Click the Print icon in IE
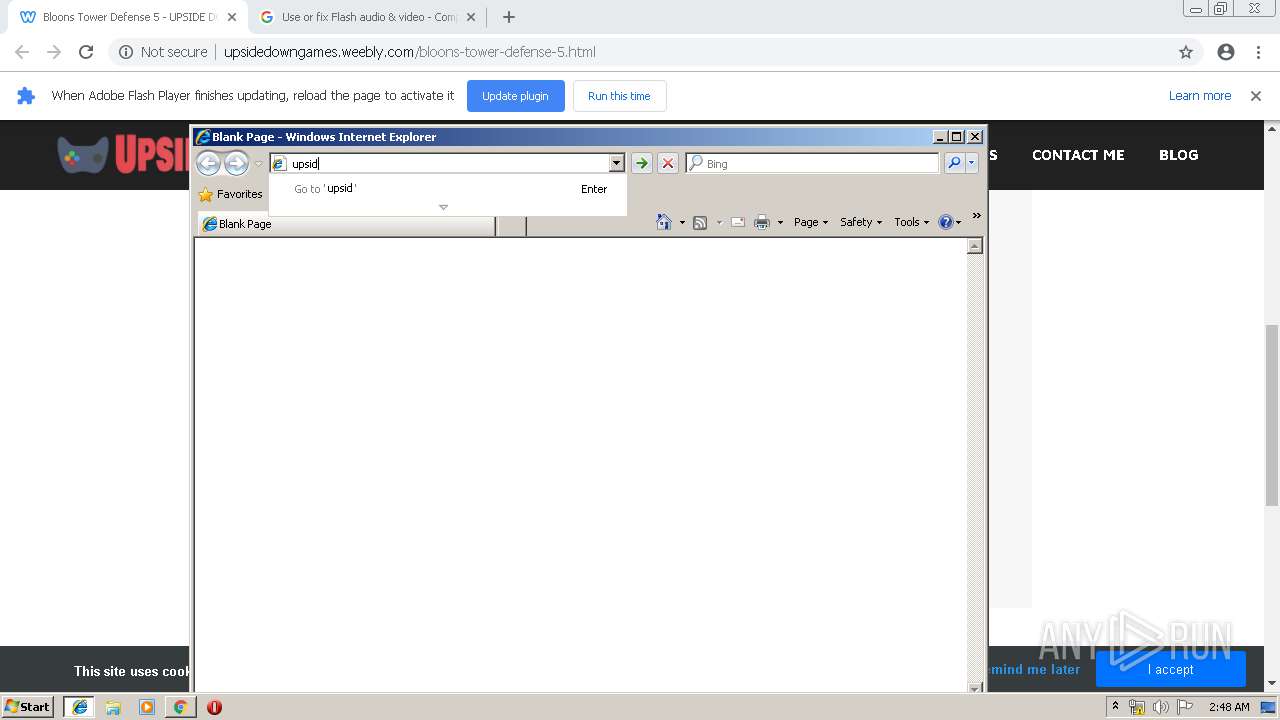Image resolution: width=1280 pixels, height=720 pixels. [761, 222]
